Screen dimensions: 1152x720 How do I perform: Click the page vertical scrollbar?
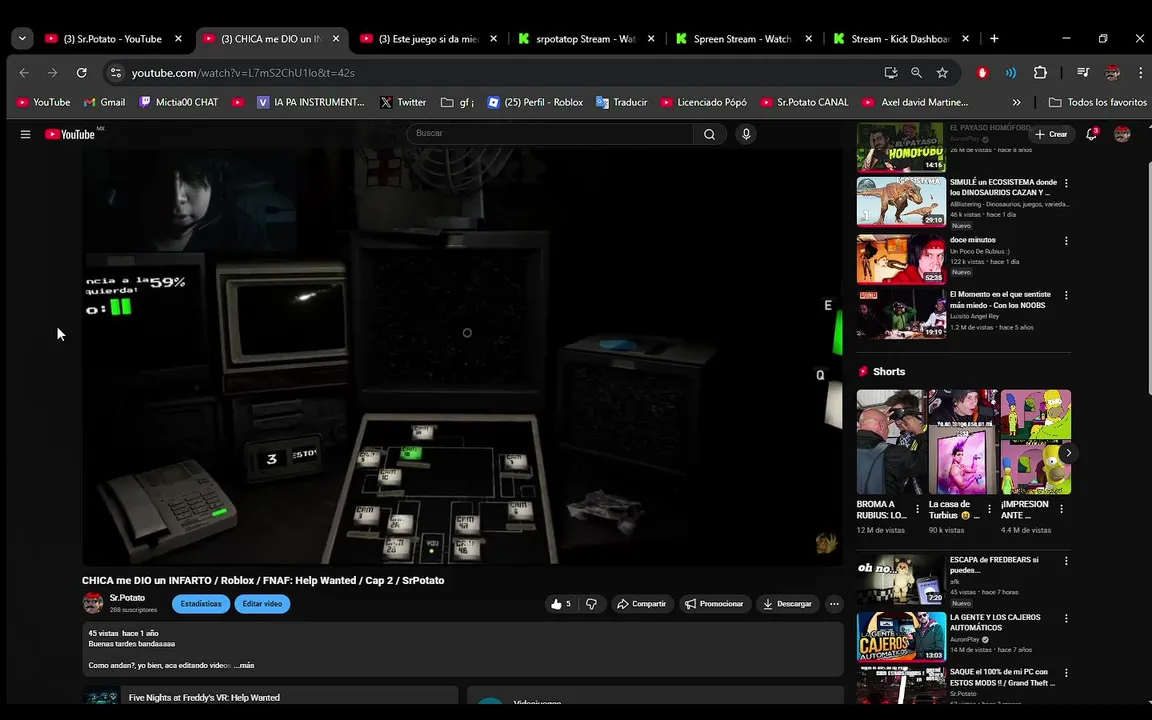1148,279
